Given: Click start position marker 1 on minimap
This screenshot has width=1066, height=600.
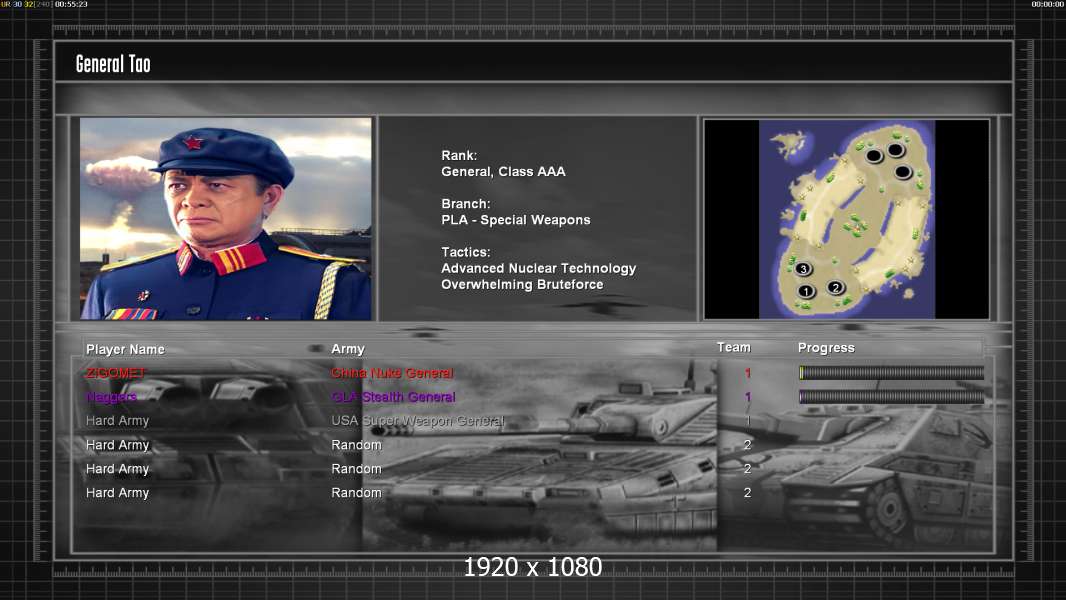Looking at the screenshot, I should tap(806, 292).
